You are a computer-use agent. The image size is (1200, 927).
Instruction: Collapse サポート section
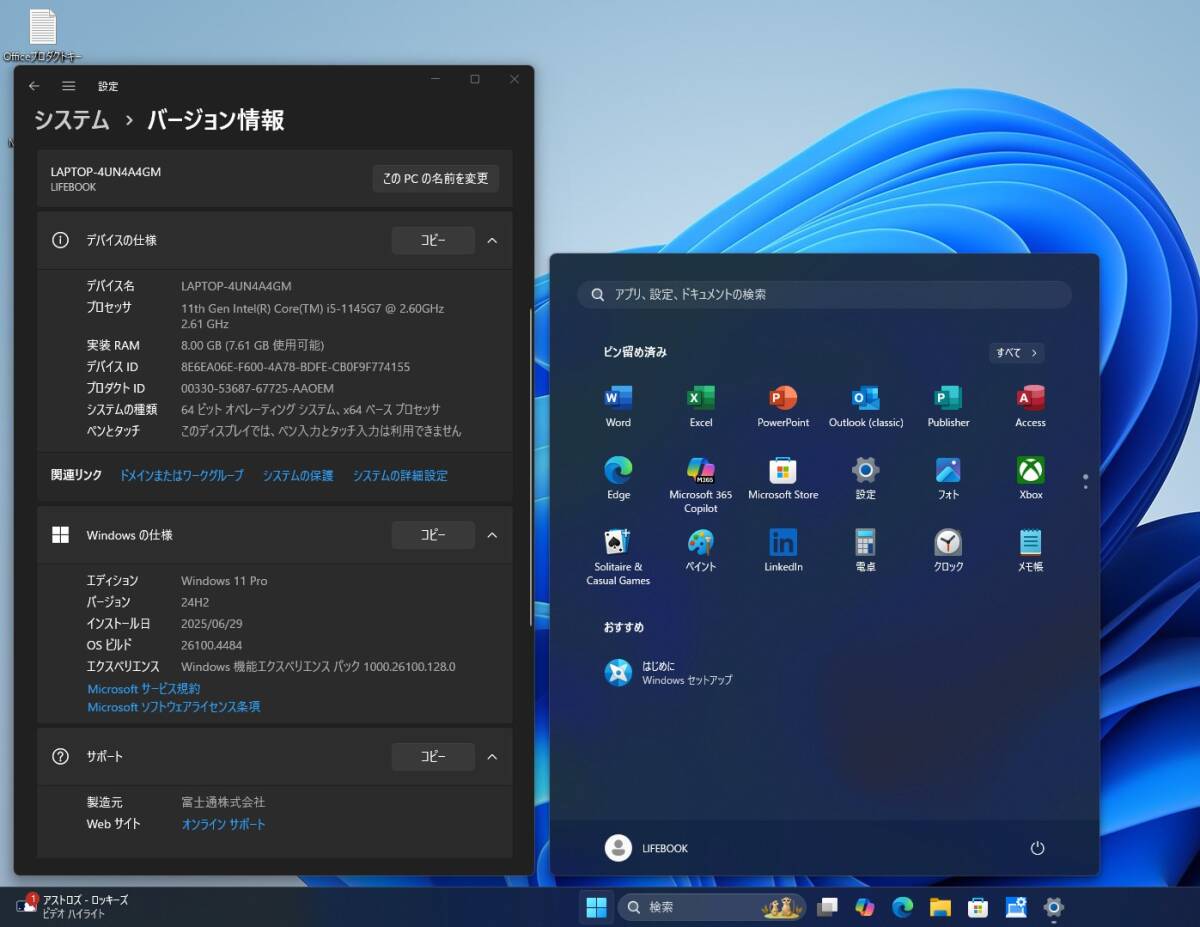(x=492, y=756)
